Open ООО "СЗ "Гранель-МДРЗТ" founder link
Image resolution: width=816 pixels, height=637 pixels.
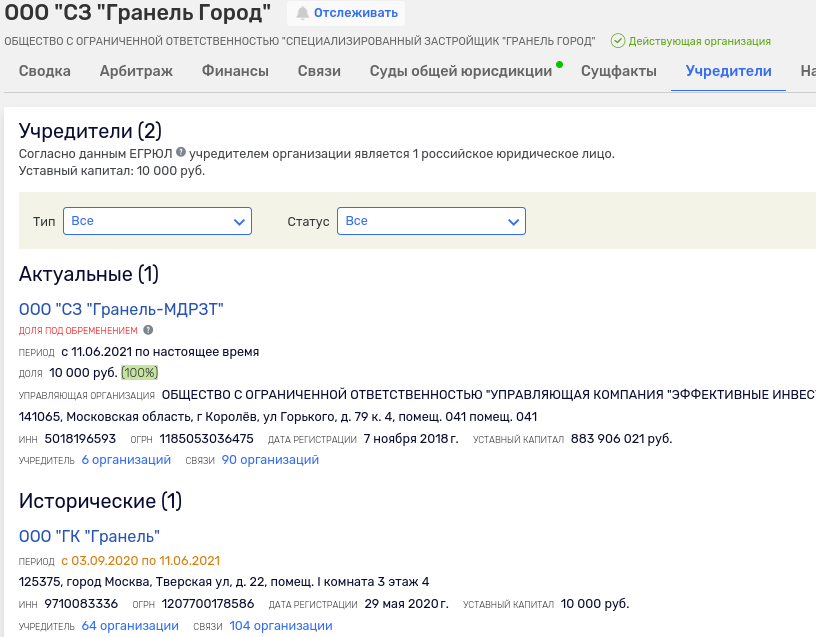coord(121,309)
